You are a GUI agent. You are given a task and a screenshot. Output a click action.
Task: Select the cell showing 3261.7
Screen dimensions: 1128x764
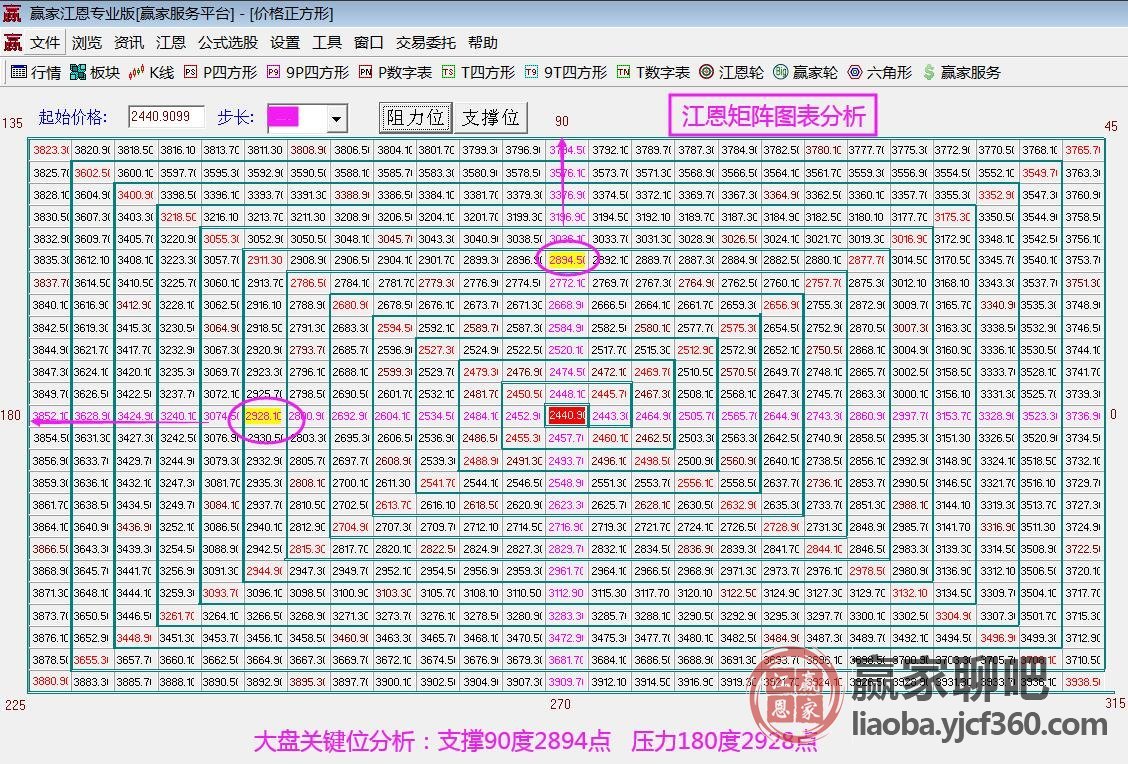coord(178,616)
